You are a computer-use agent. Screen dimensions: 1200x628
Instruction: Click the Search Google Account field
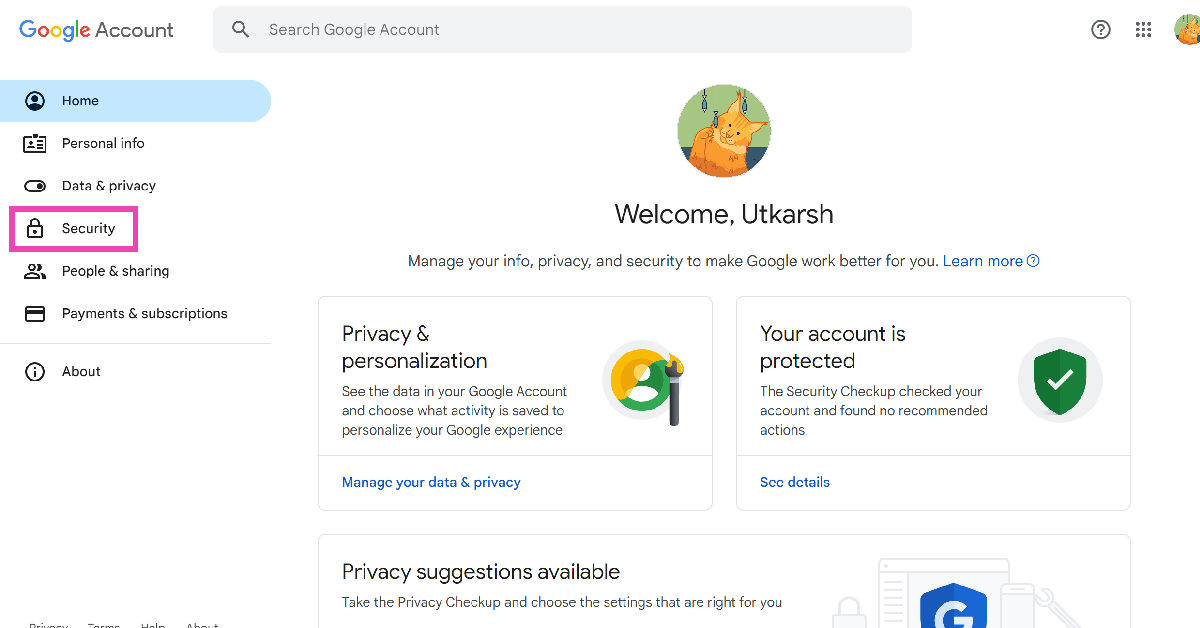click(x=580, y=30)
